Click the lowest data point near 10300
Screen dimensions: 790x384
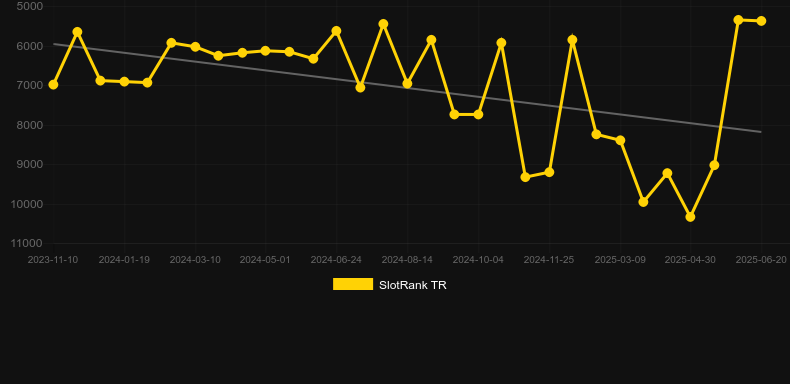tap(690, 217)
